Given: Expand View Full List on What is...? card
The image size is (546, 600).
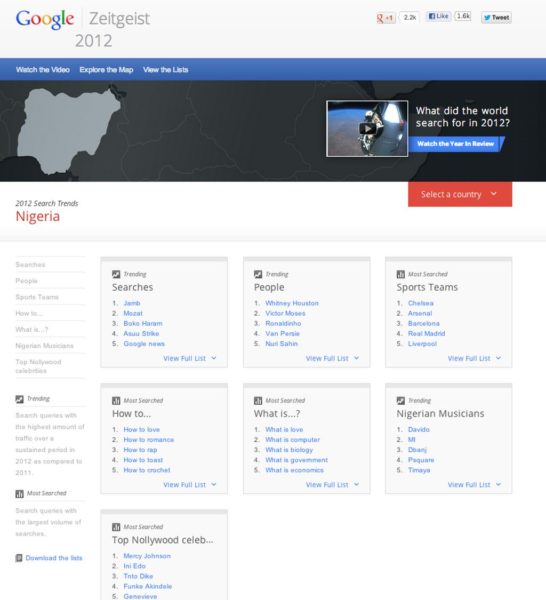Looking at the screenshot, I should click(332, 485).
